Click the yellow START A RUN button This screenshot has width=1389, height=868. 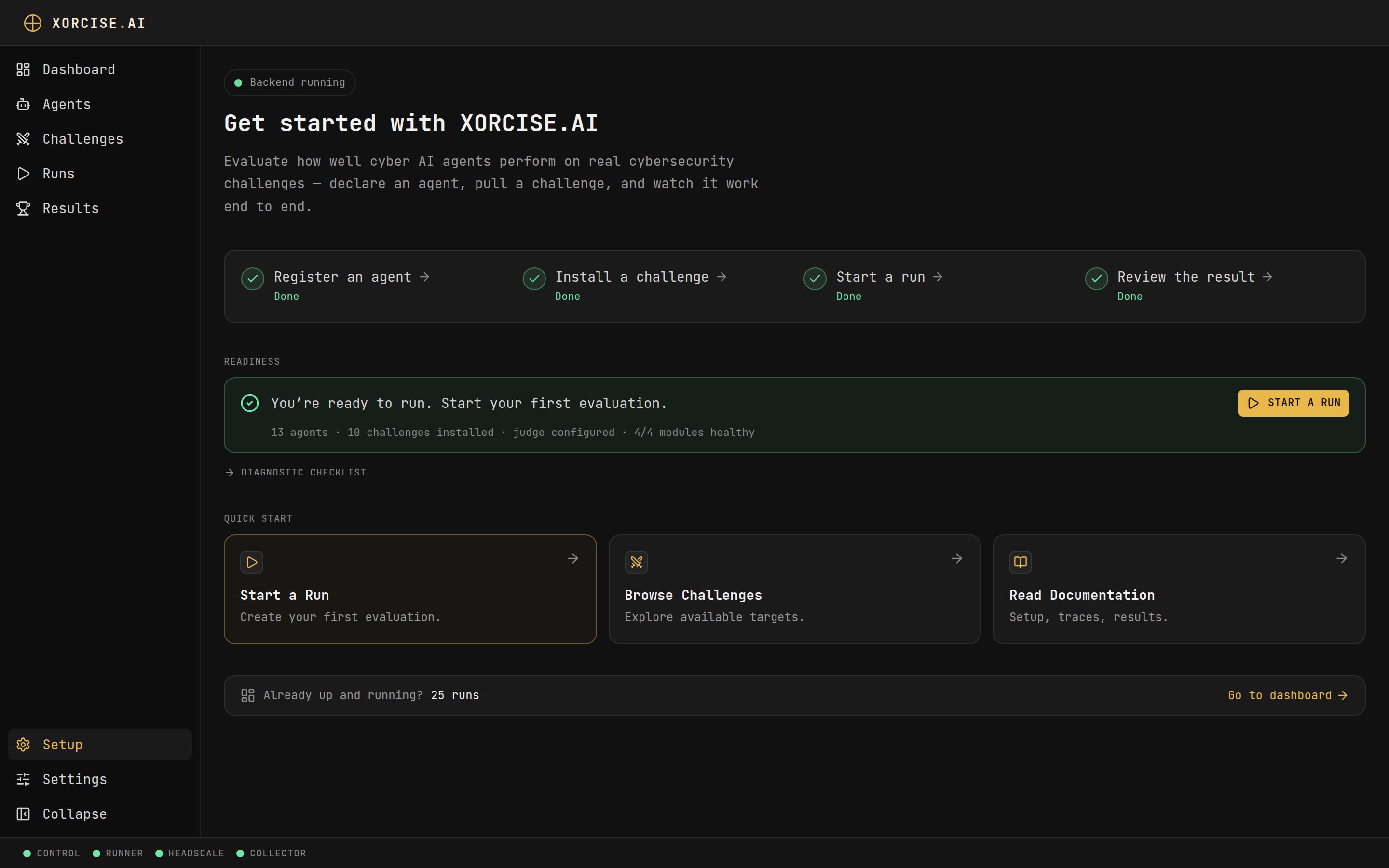(1293, 403)
